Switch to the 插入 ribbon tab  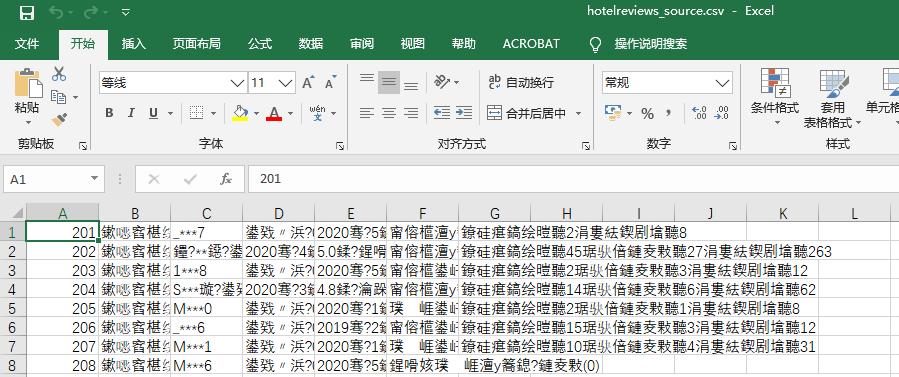(134, 44)
